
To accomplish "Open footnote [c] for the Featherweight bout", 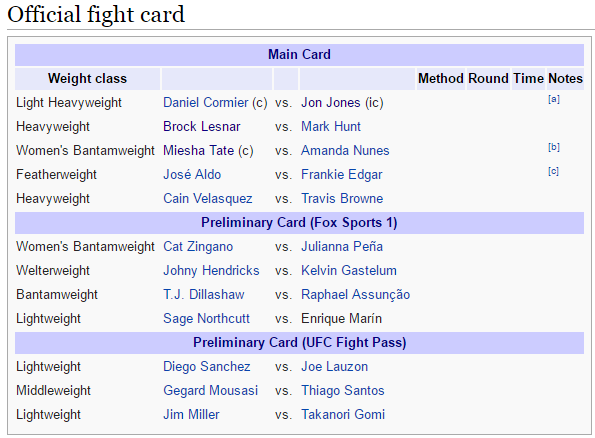I will coord(553,171).
